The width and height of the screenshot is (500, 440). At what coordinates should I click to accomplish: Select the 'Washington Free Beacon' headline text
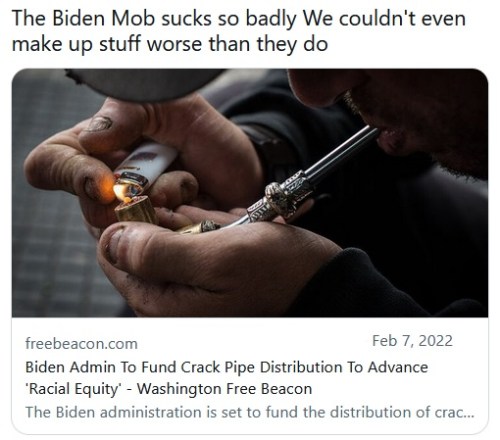(224, 389)
